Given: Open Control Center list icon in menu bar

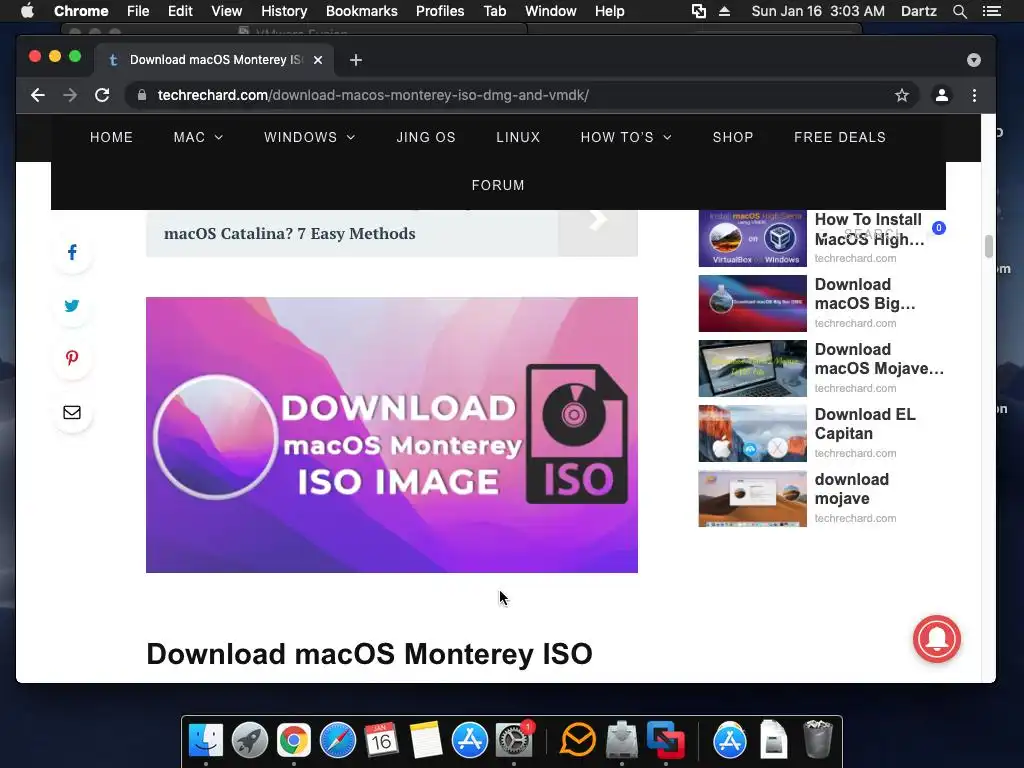Looking at the screenshot, I should coord(991,11).
